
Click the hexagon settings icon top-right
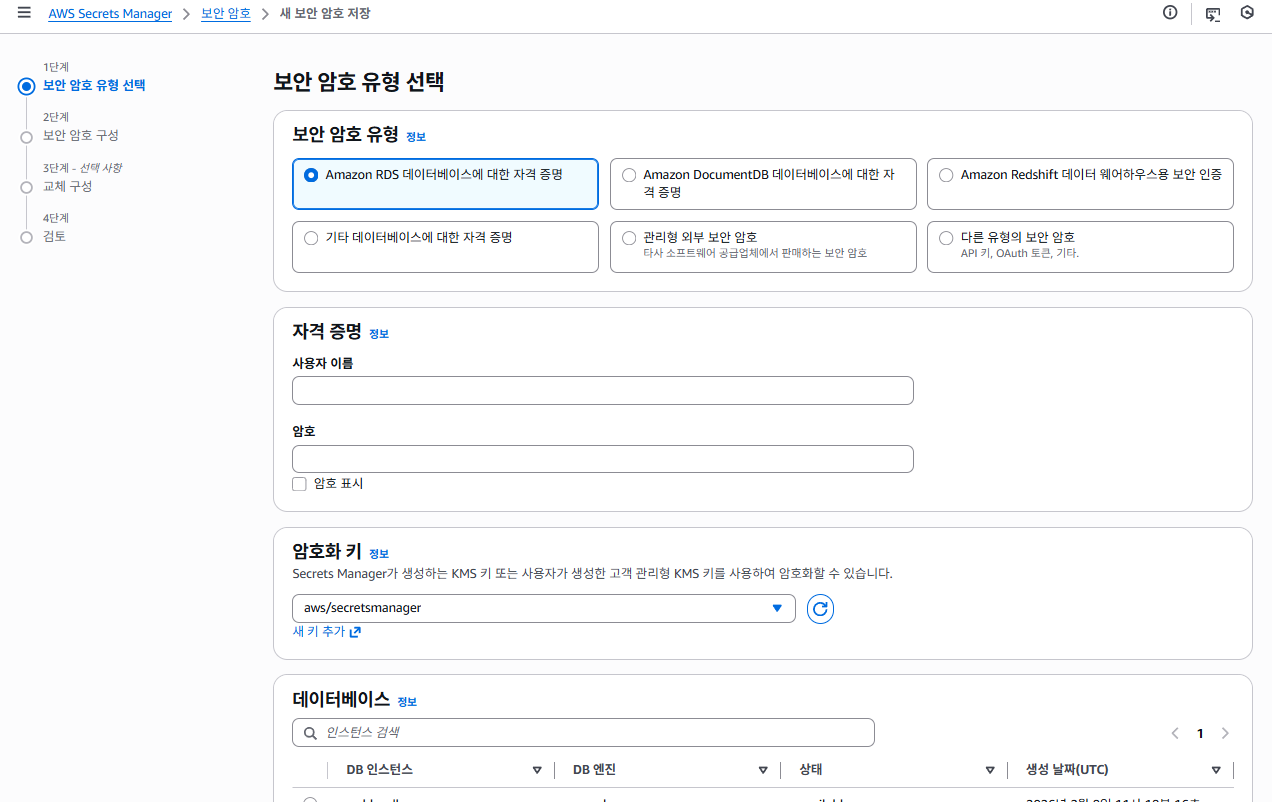[1247, 13]
